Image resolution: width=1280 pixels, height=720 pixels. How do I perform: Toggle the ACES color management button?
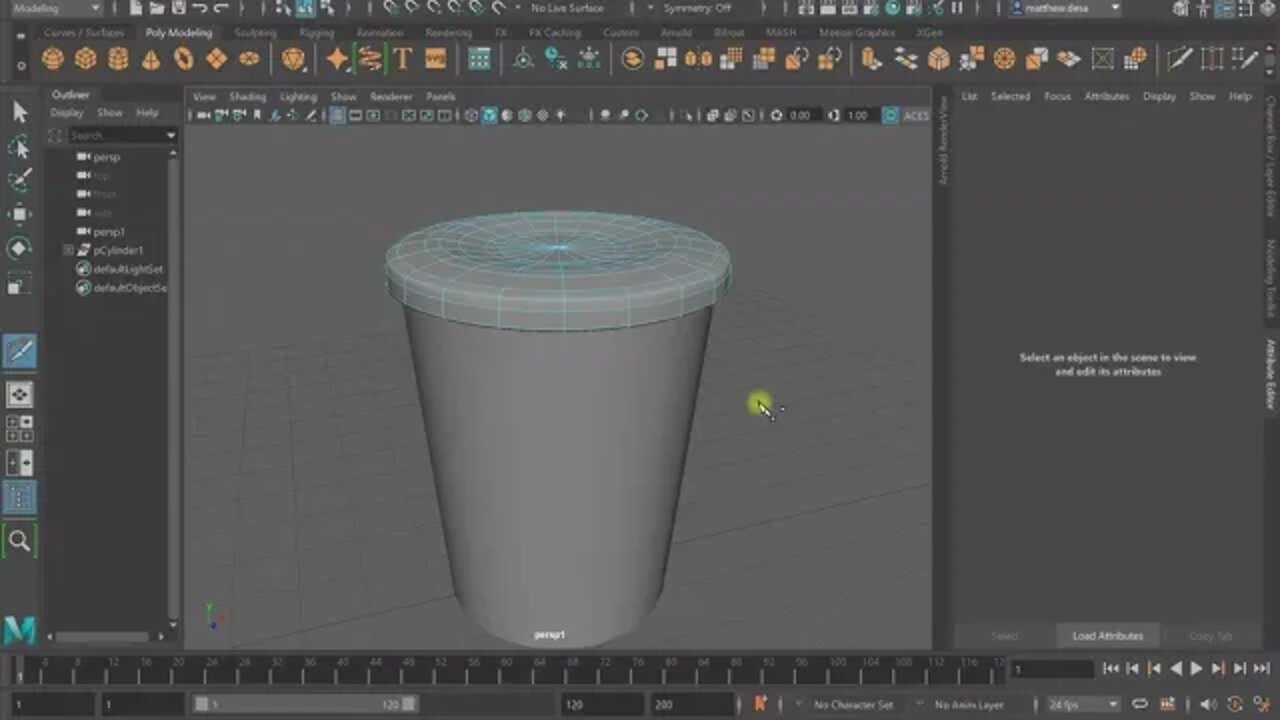pos(890,116)
